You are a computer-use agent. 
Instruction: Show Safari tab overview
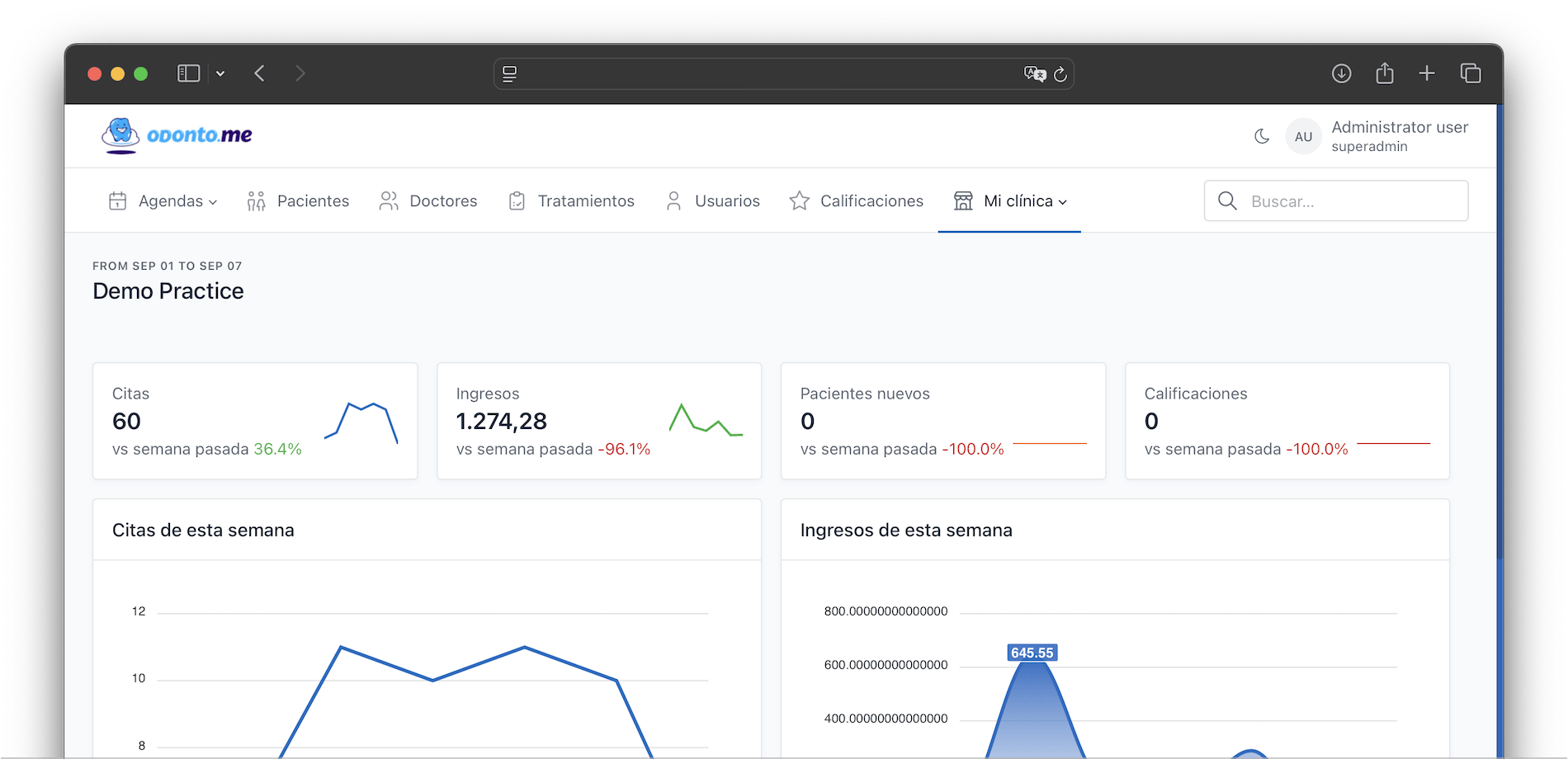(1471, 73)
